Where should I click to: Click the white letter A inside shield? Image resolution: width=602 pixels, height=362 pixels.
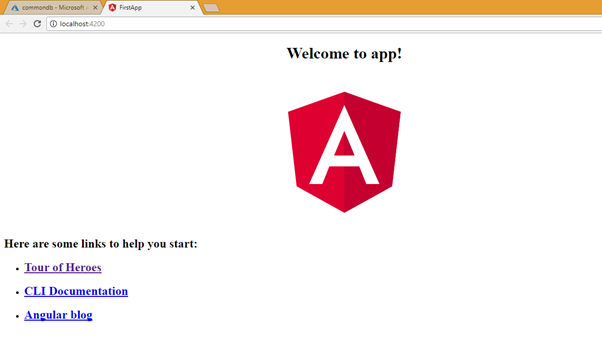pos(344,145)
